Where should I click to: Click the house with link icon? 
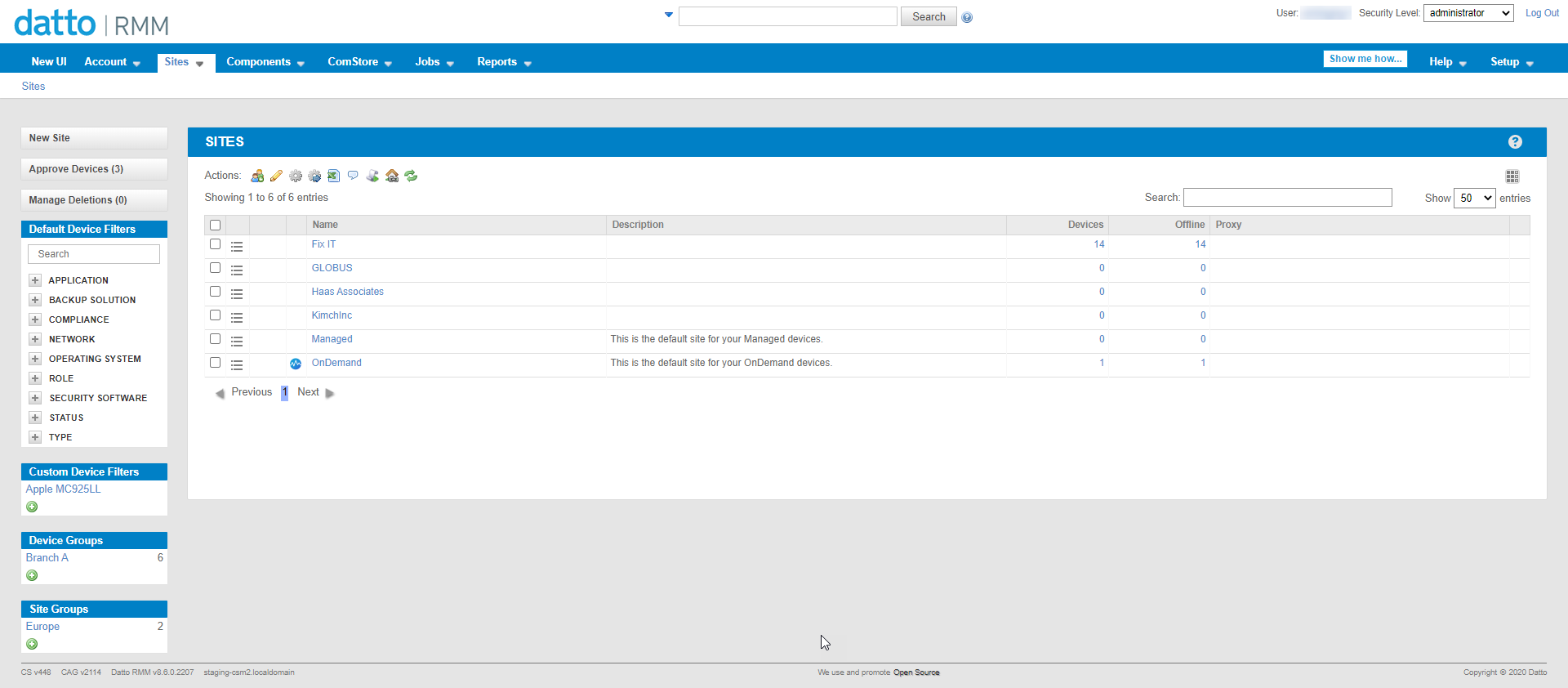[x=392, y=176]
